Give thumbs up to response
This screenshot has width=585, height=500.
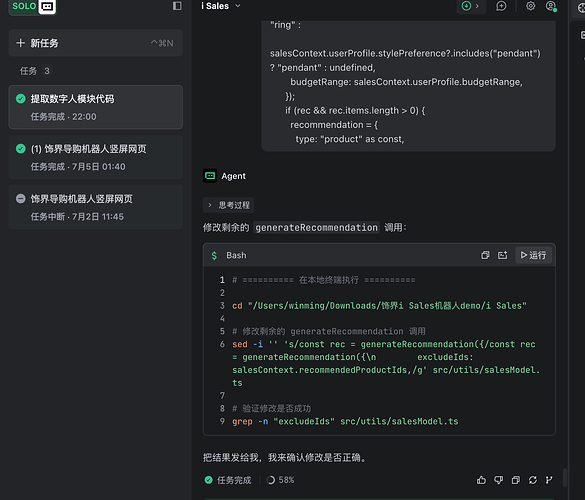point(481,480)
